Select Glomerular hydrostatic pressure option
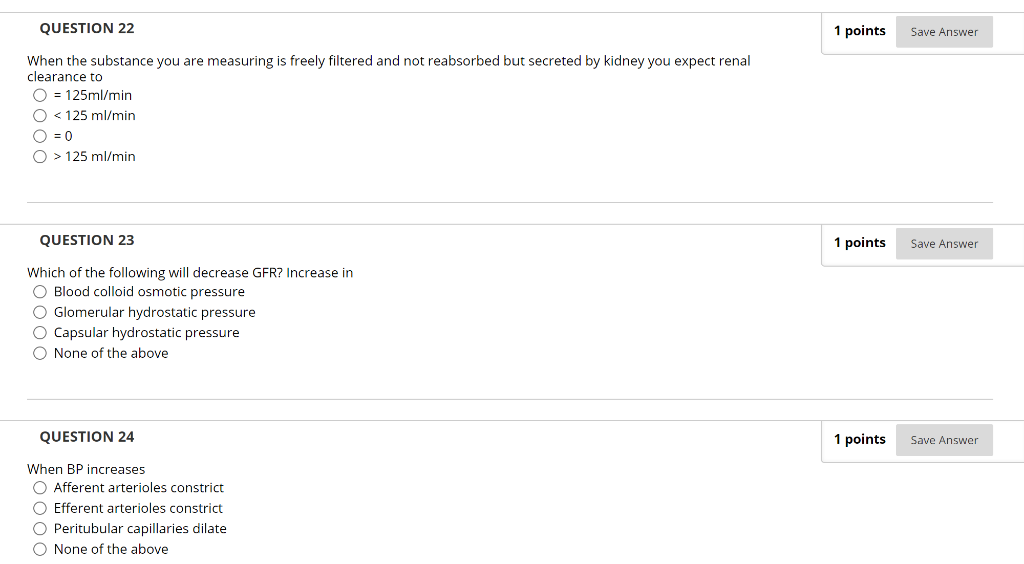Screen dimensions: 1024x564 (x=40, y=313)
